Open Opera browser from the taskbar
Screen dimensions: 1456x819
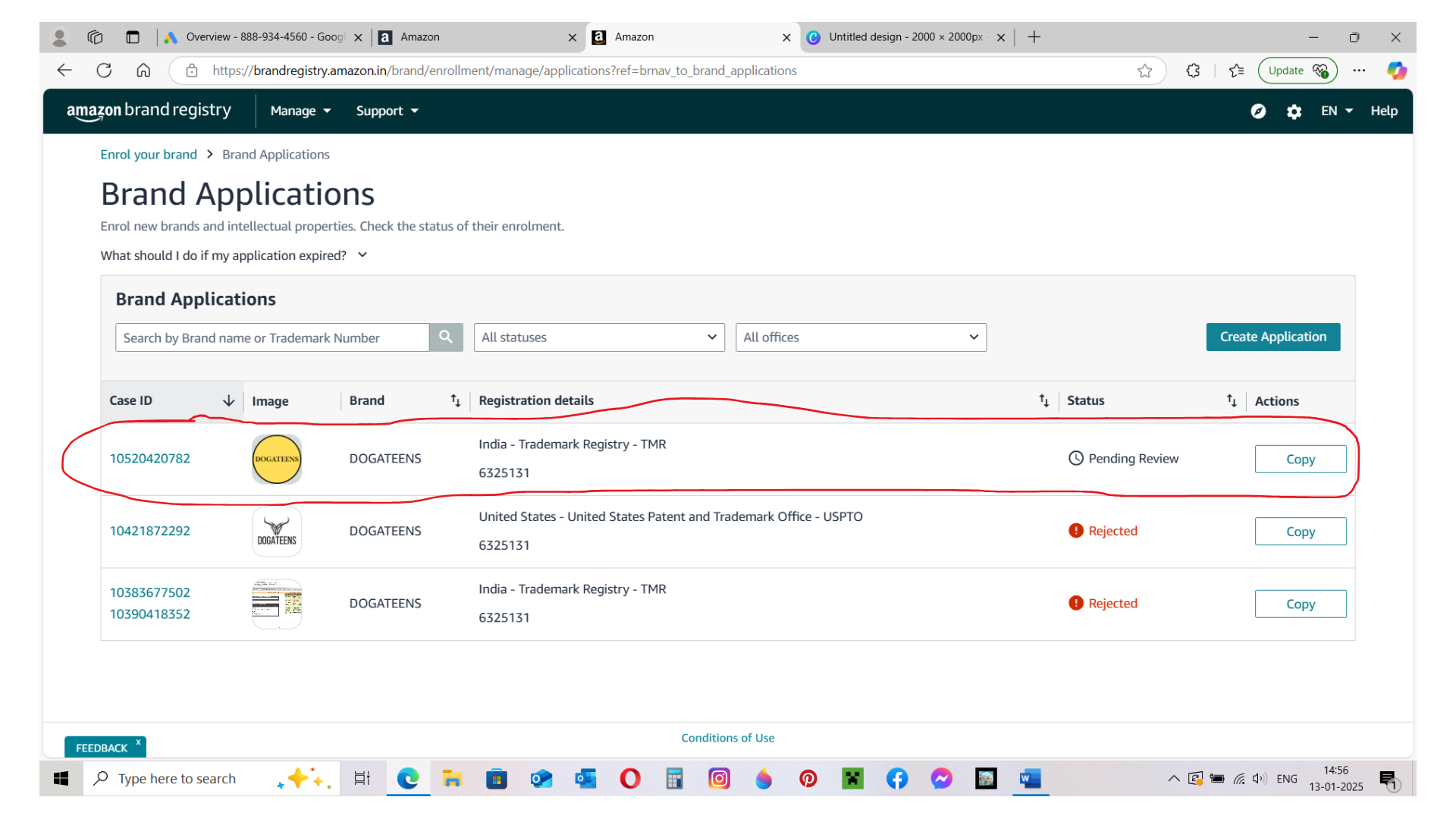[629, 779]
